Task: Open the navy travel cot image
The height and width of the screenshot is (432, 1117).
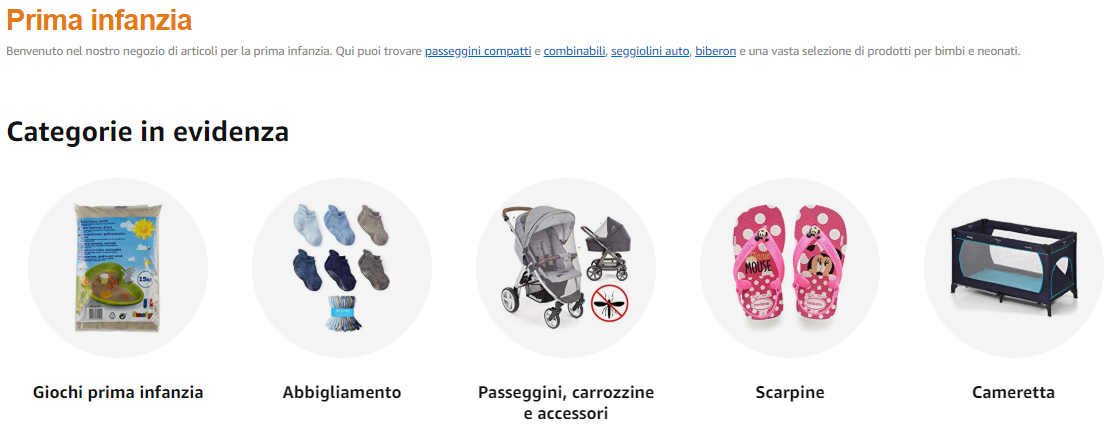Action: coord(1013,267)
